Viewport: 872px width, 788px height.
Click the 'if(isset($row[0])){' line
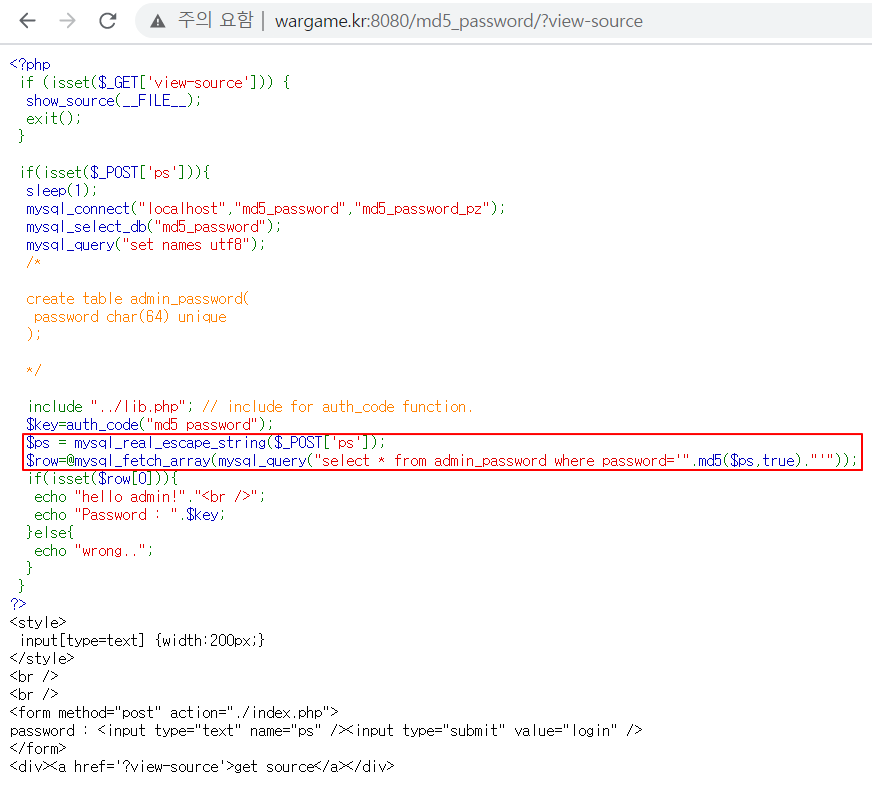(x=103, y=479)
